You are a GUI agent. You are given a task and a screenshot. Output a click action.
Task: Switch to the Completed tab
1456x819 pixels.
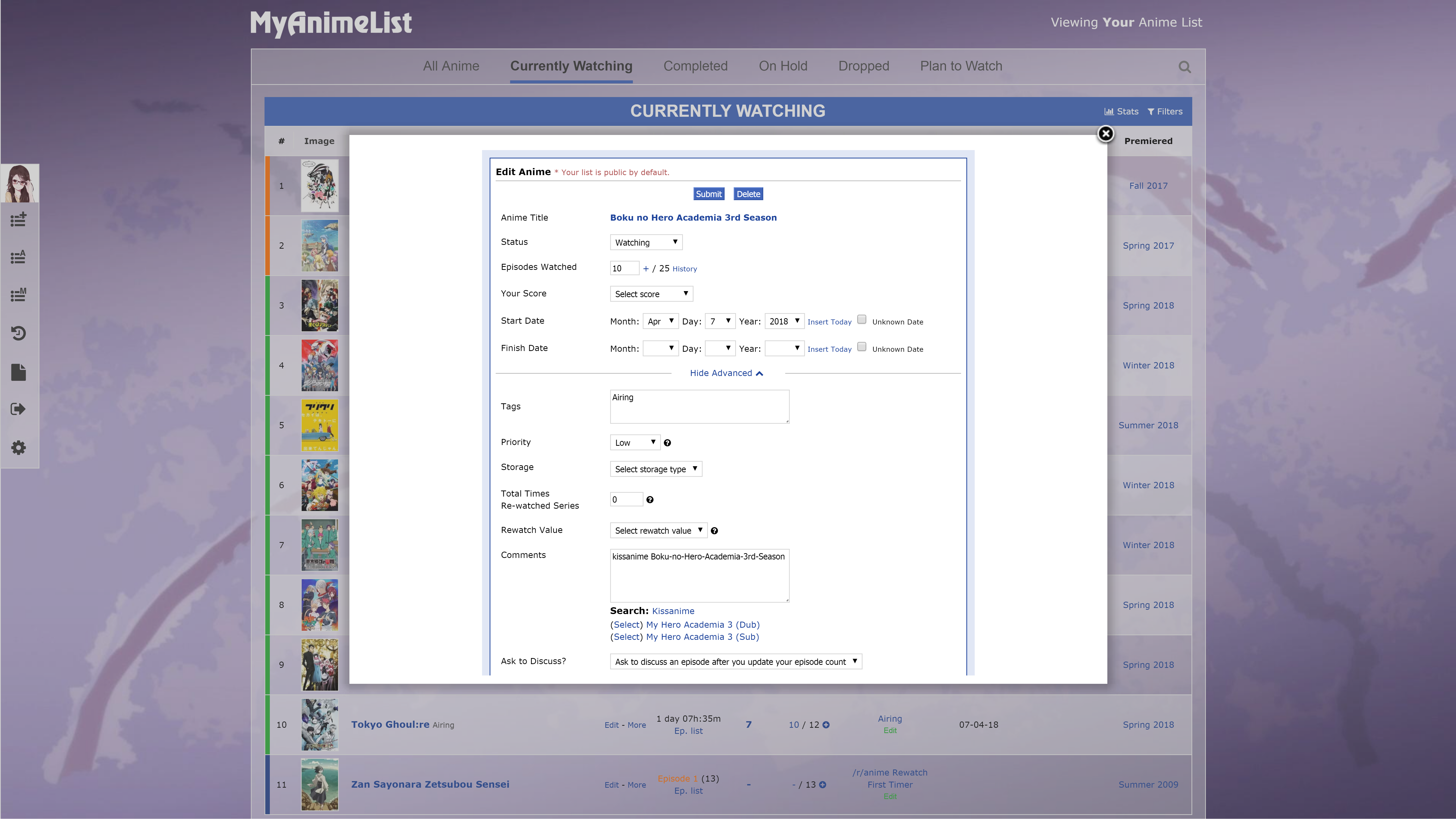pyautogui.click(x=695, y=66)
